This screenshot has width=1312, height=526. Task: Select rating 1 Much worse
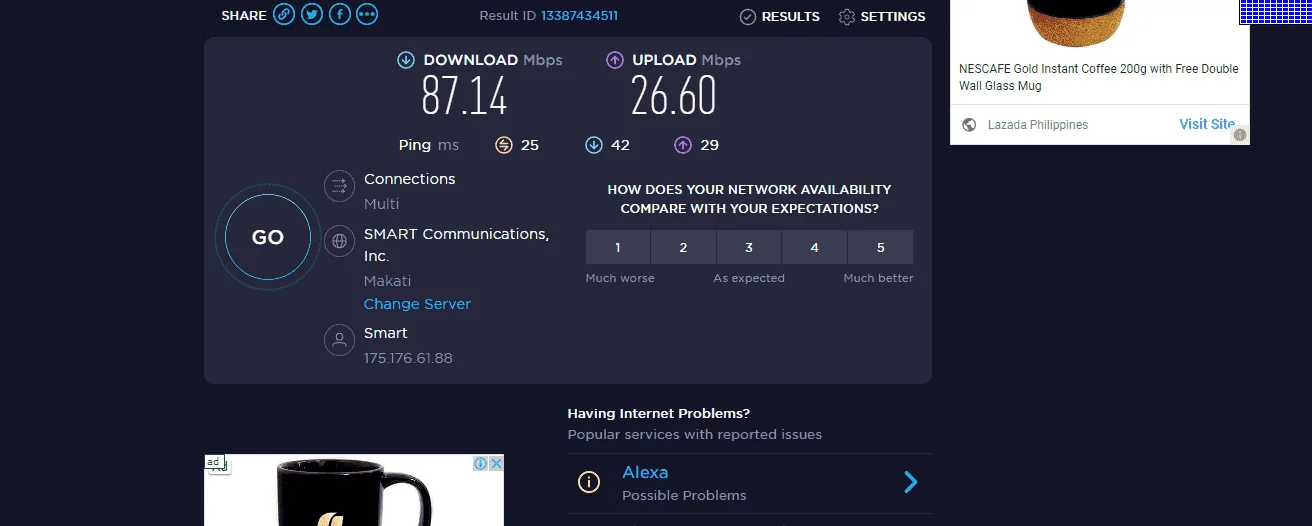[618, 247]
